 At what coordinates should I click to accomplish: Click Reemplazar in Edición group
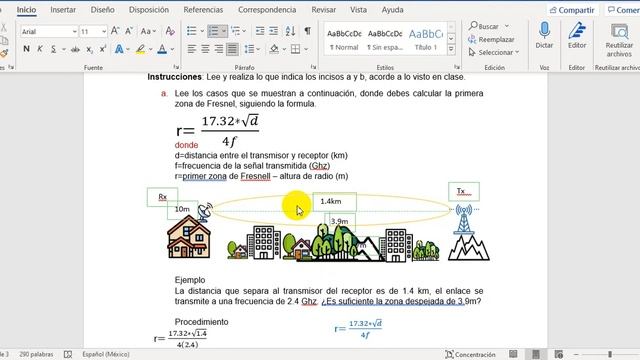(491, 40)
